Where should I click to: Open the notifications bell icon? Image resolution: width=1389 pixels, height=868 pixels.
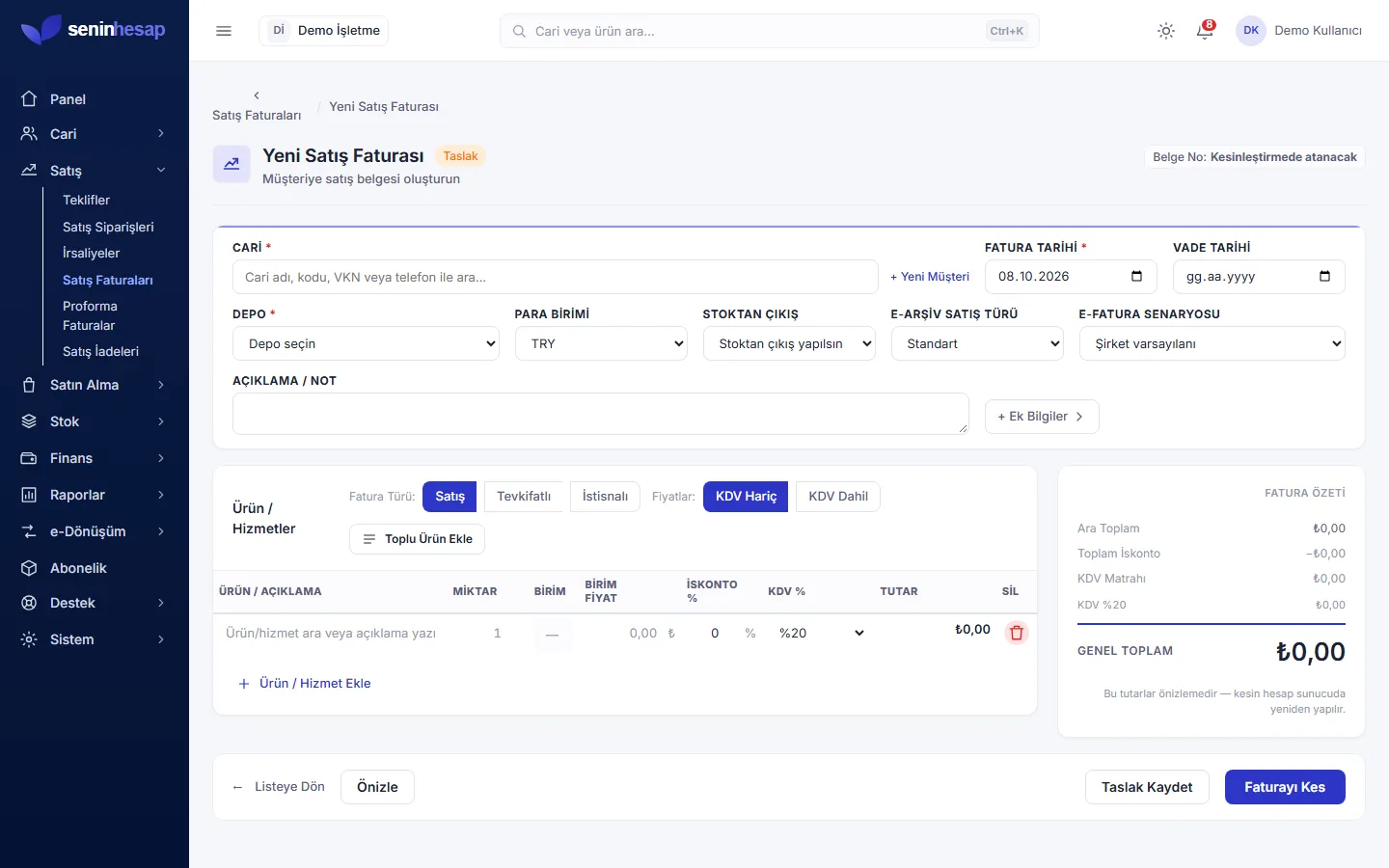pyautogui.click(x=1205, y=31)
